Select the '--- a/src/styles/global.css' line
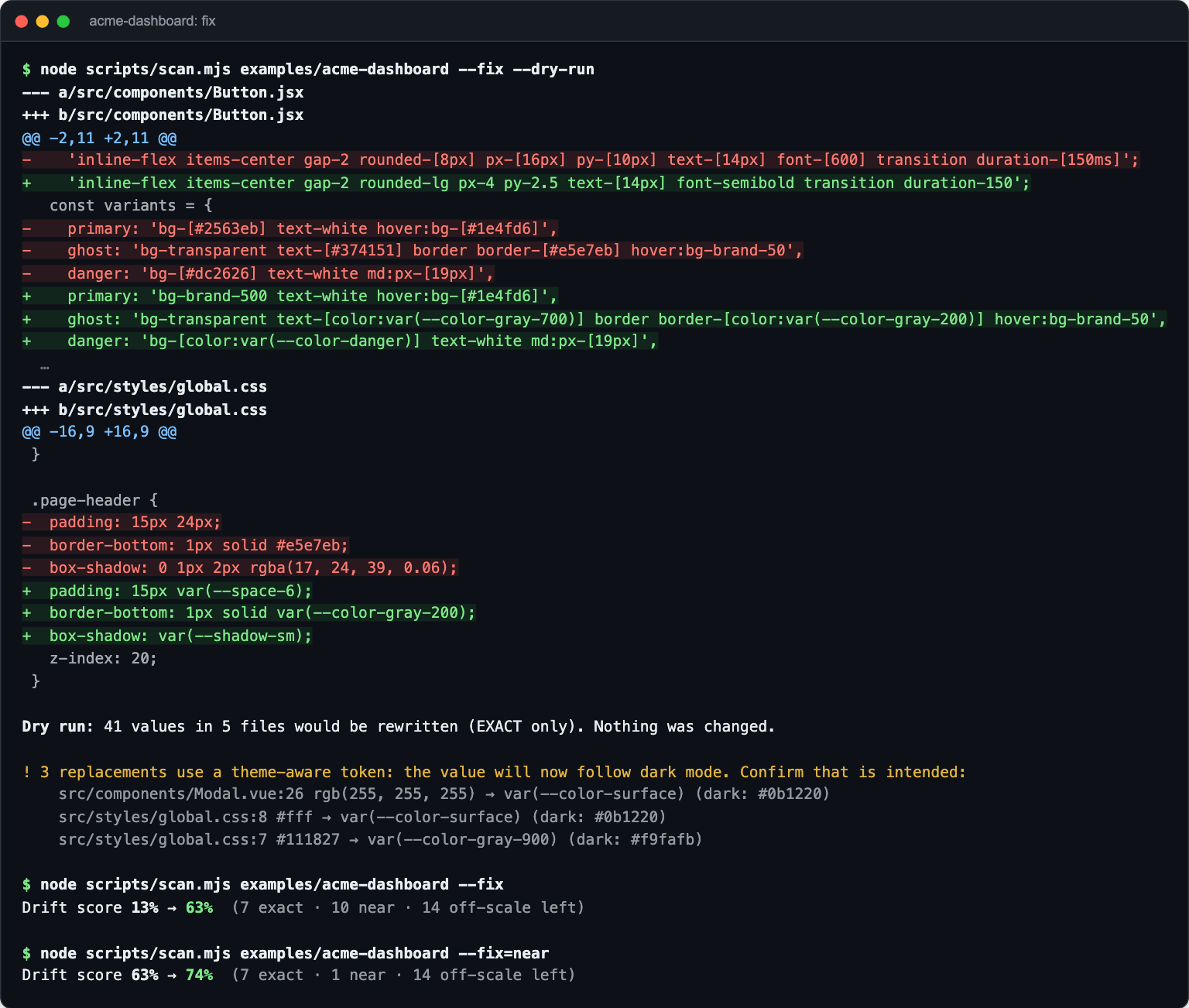 [x=145, y=387]
